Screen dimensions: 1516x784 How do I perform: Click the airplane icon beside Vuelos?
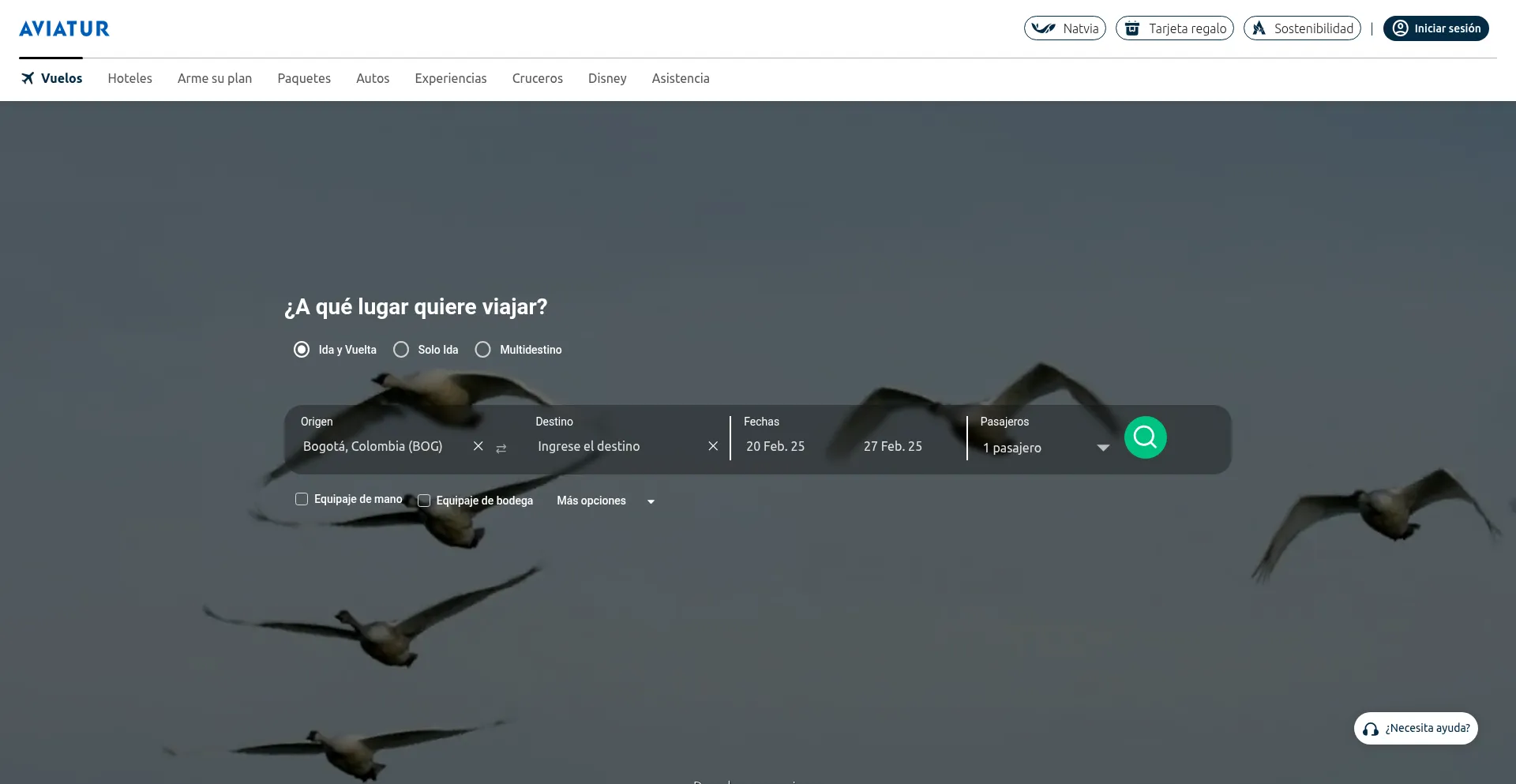coord(28,77)
